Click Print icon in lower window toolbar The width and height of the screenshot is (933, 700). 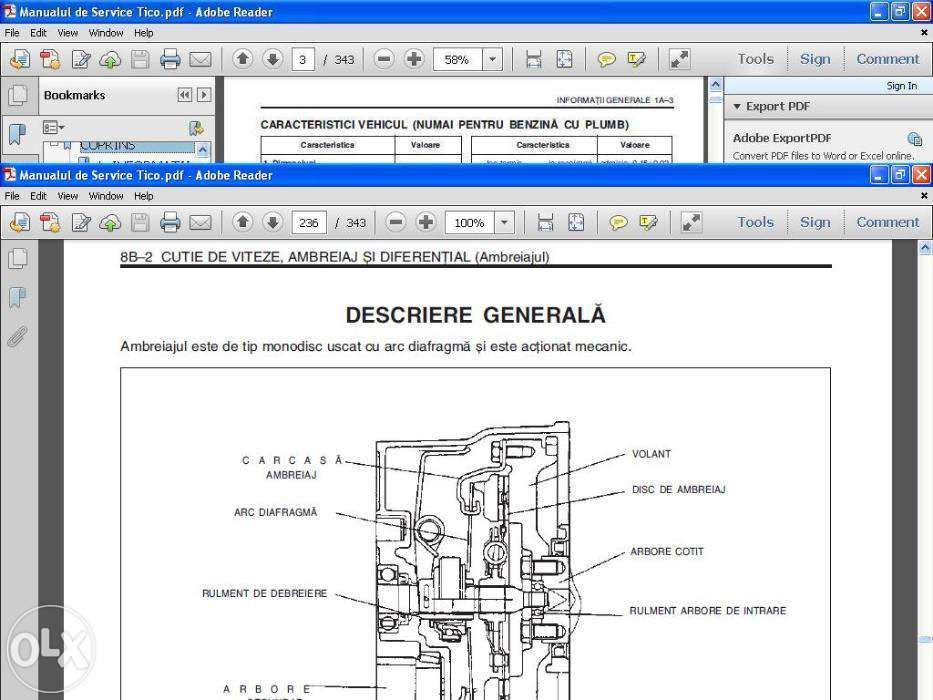pos(170,223)
